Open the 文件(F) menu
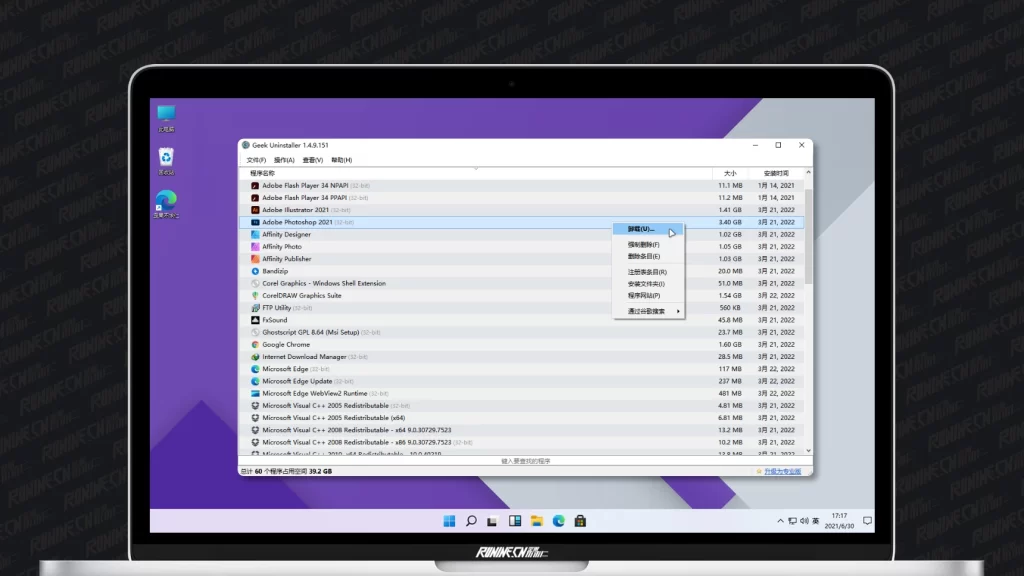Screen dimensions: 1024x576 (256, 160)
